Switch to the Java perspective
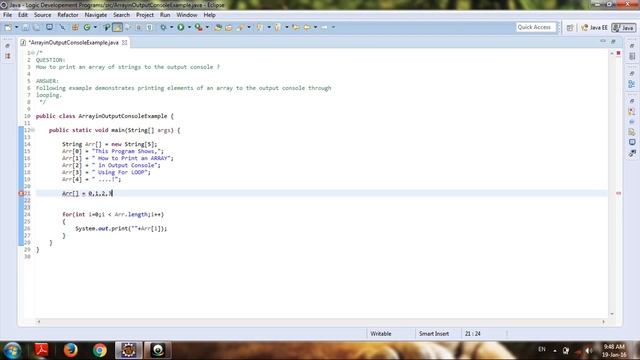The image size is (640, 360). click(623, 28)
